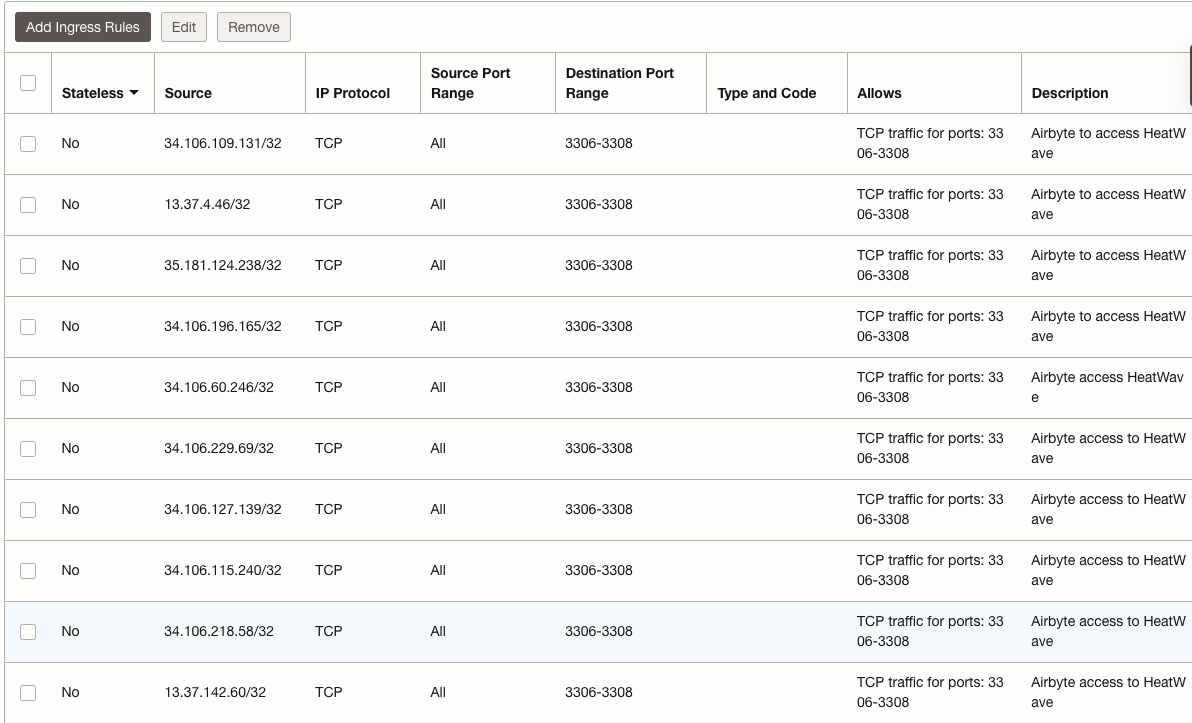Image resolution: width=1192 pixels, height=723 pixels.
Task: Check the highlighted 34.106.218.58/32 row
Action: click(28, 631)
